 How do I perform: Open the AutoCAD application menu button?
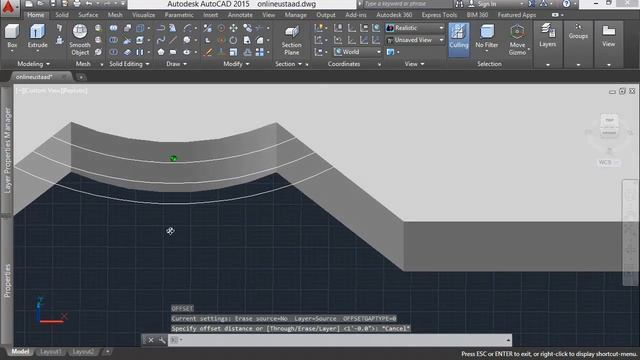point(9,7)
